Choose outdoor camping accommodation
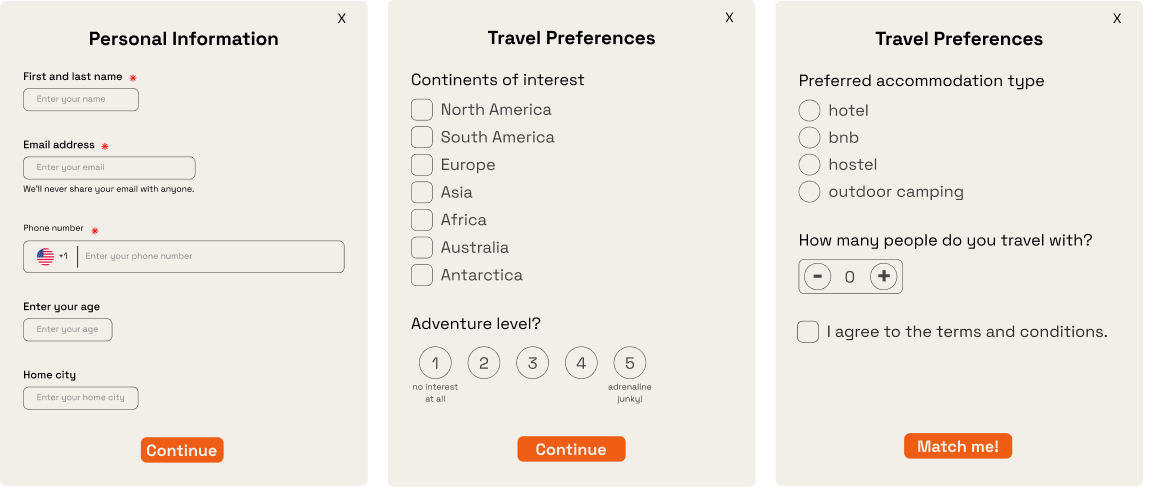 pyautogui.click(x=809, y=192)
